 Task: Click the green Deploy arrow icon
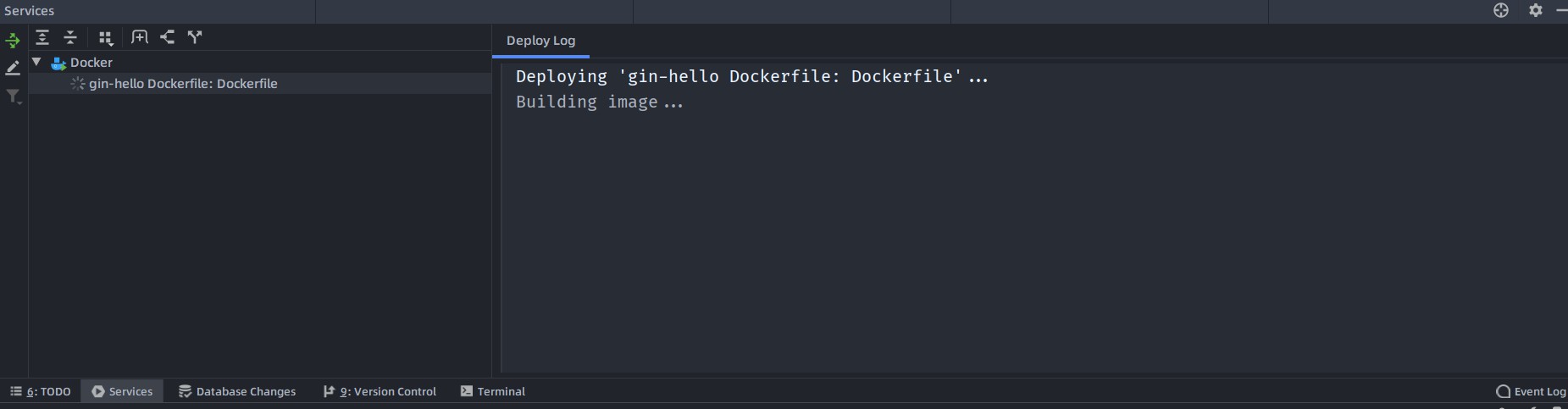[13, 41]
